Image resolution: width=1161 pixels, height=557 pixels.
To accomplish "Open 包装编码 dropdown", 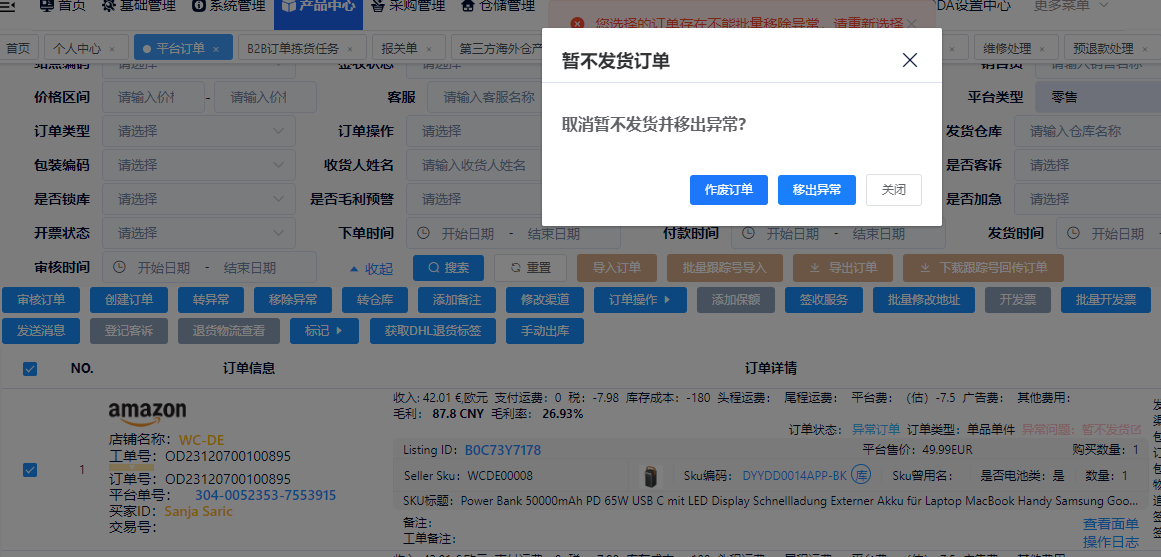I will pos(199,165).
